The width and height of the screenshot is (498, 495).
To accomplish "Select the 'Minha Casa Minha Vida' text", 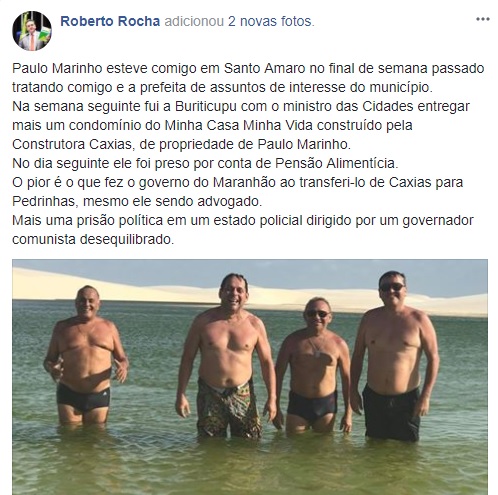I will coord(238,125).
